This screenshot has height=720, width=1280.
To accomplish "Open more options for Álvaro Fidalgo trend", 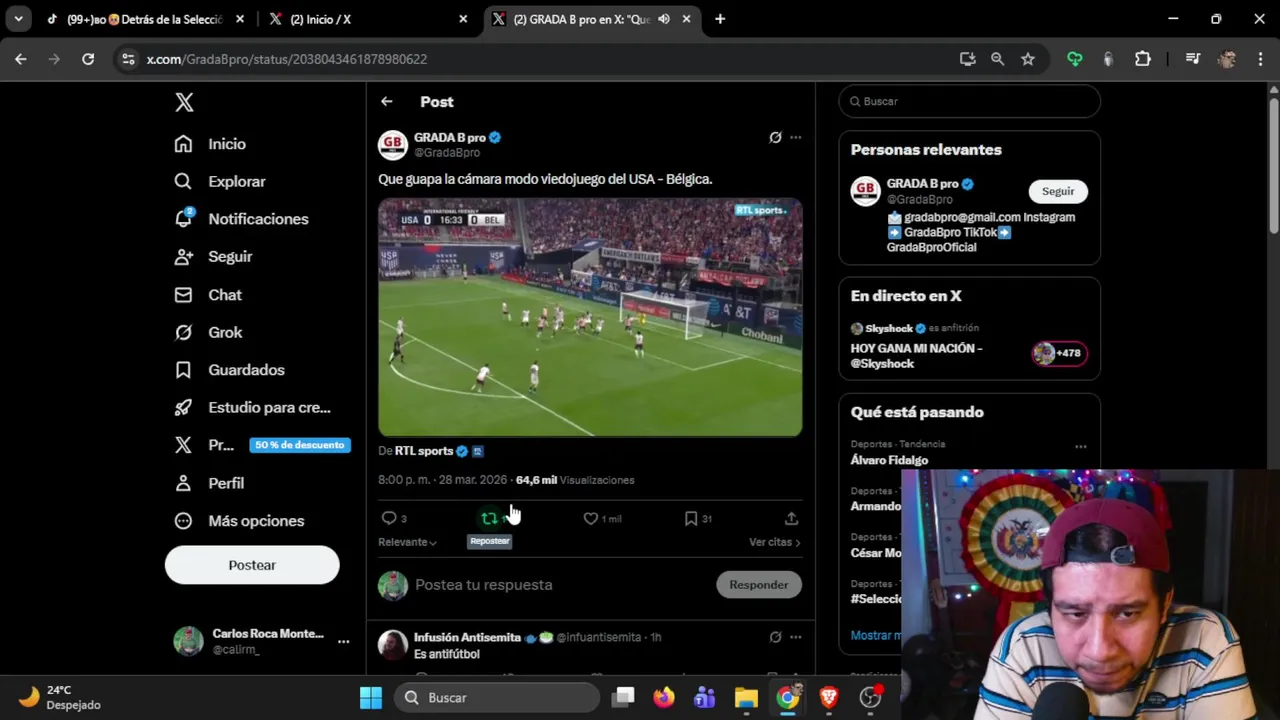I will pos(1081,447).
